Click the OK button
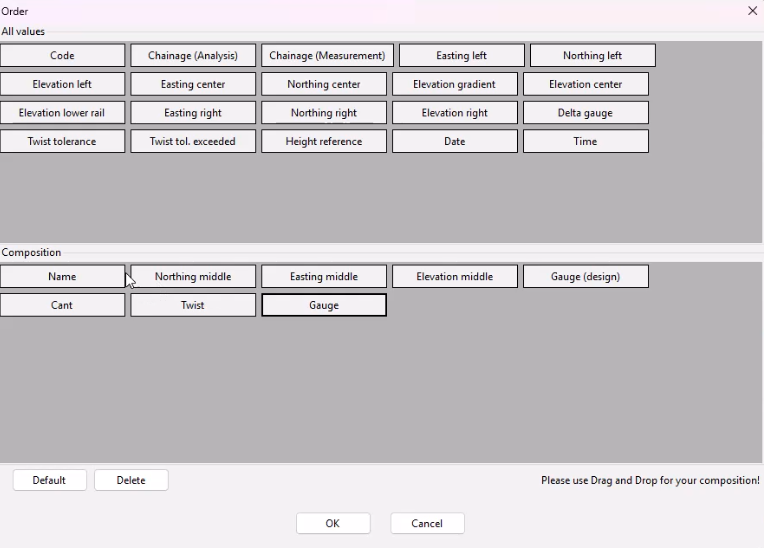The height and width of the screenshot is (548, 764). pyautogui.click(x=333, y=523)
